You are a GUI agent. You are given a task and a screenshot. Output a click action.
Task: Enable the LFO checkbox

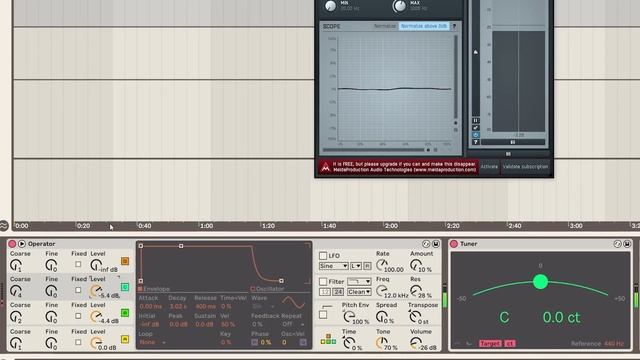point(323,256)
